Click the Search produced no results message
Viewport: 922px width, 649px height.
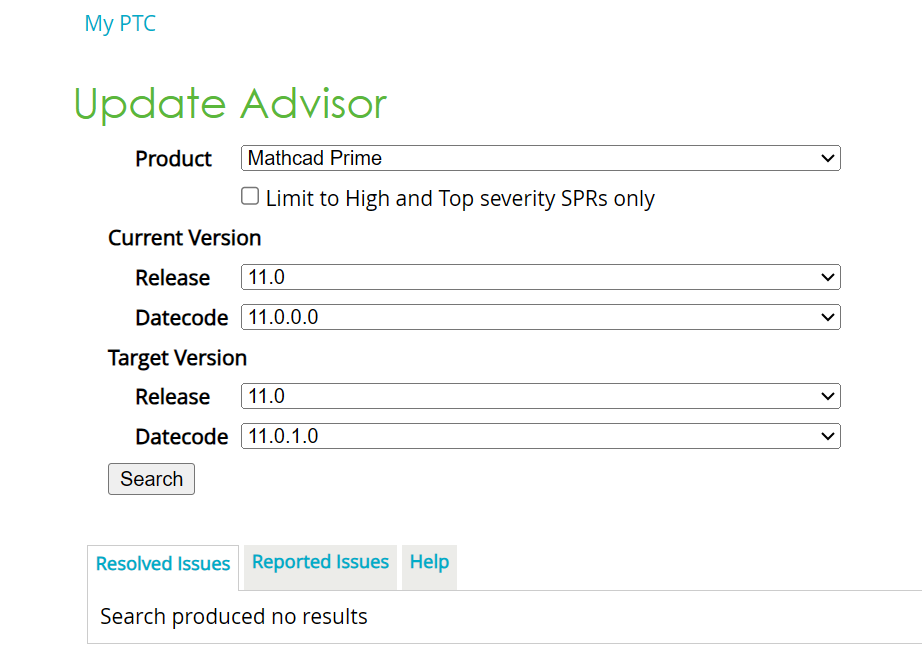tap(233, 616)
